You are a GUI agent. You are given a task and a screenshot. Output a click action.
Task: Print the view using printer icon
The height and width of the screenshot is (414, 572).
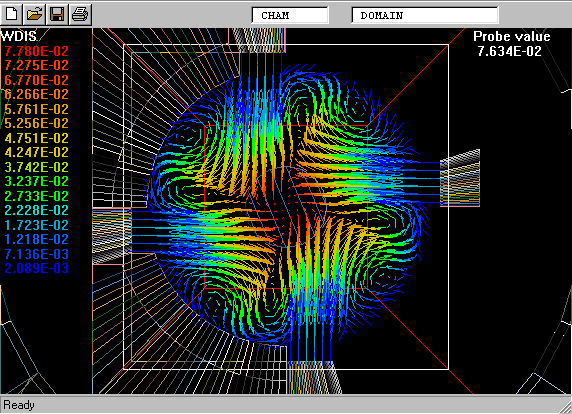click(x=80, y=14)
